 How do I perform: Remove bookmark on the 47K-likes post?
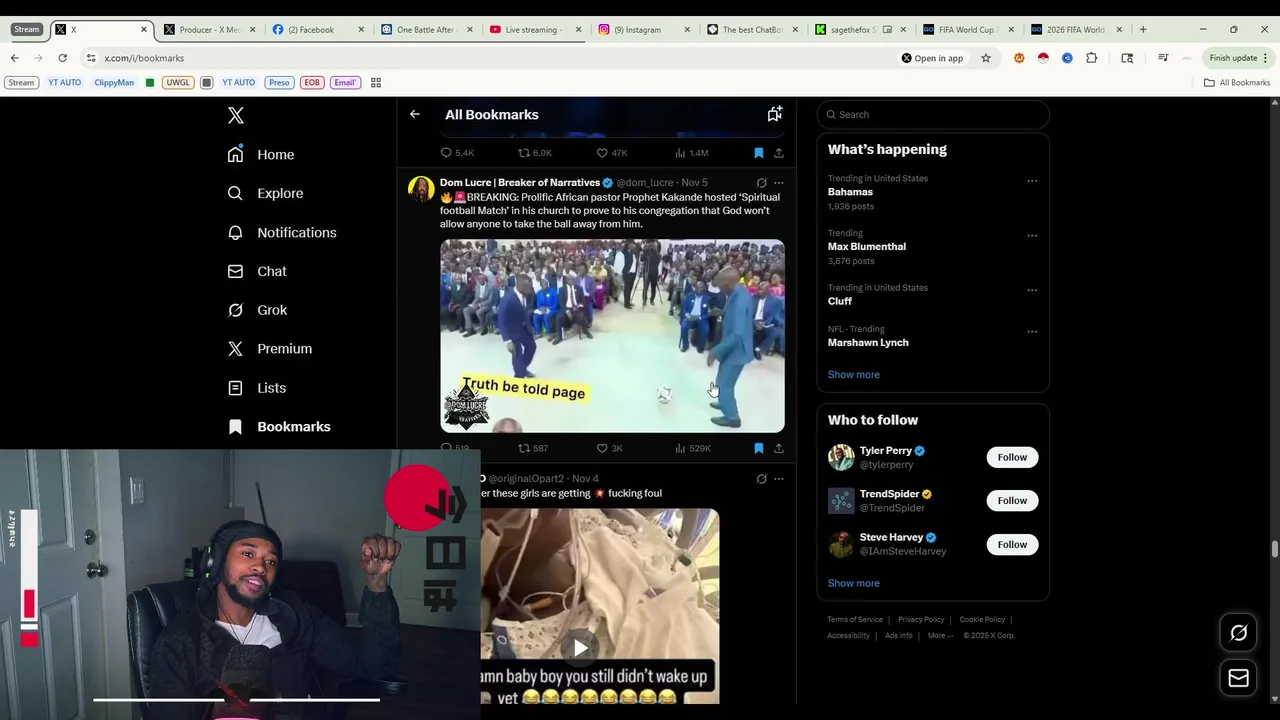pos(758,153)
